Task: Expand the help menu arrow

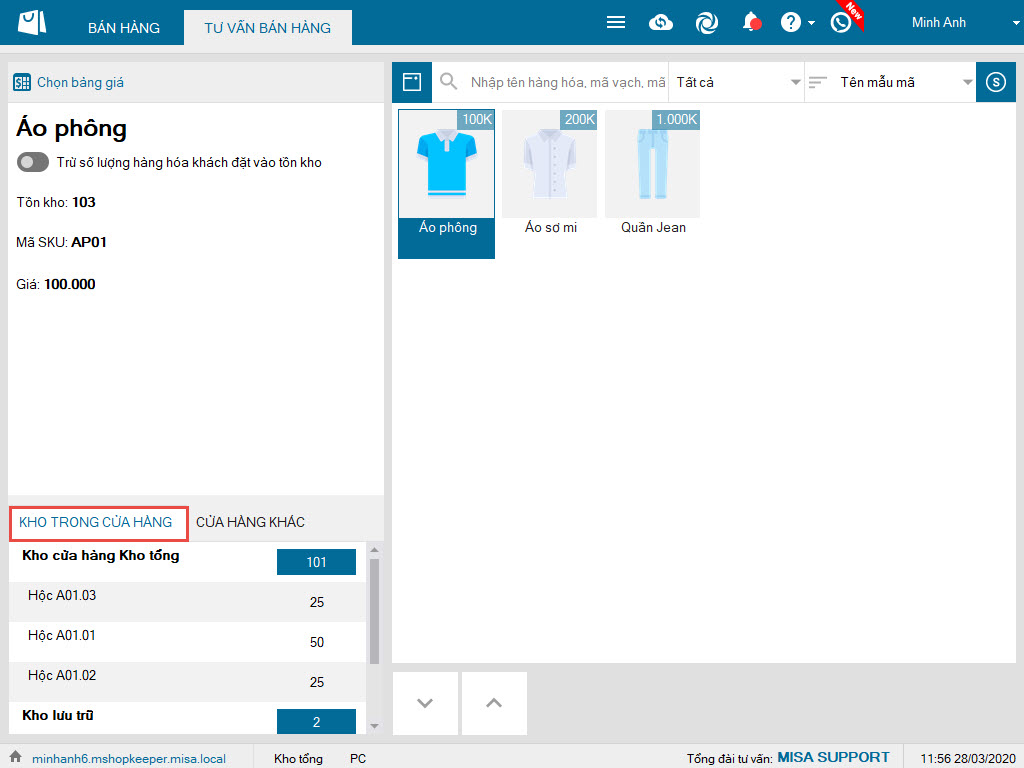Action: point(811,23)
